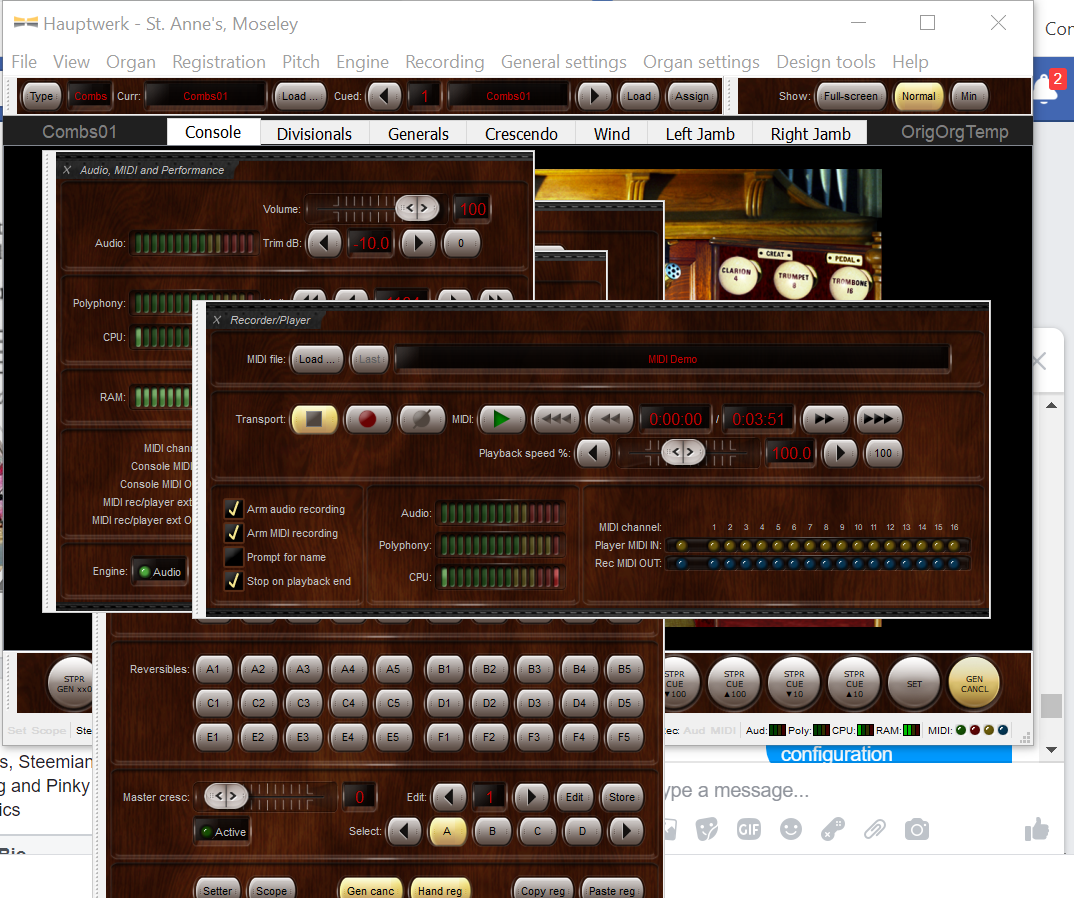This screenshot has height=898, width=1074.
Task: Click the thumbs-up like icon in chat
Action: pyautogui.click(x=1036, y=830)
